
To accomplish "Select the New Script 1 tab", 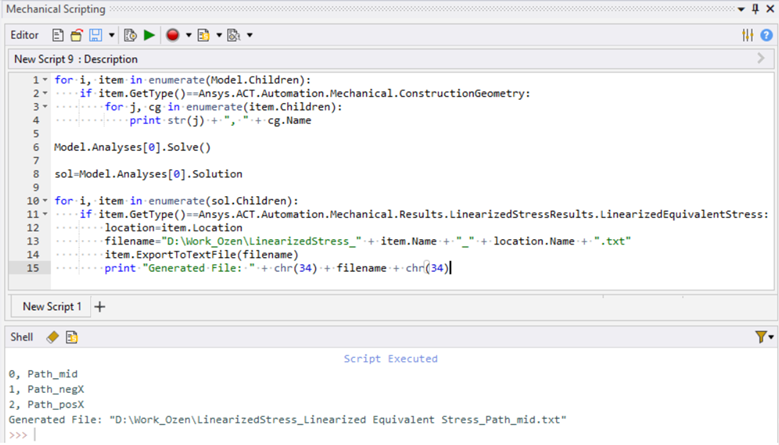I will (52, 306).
